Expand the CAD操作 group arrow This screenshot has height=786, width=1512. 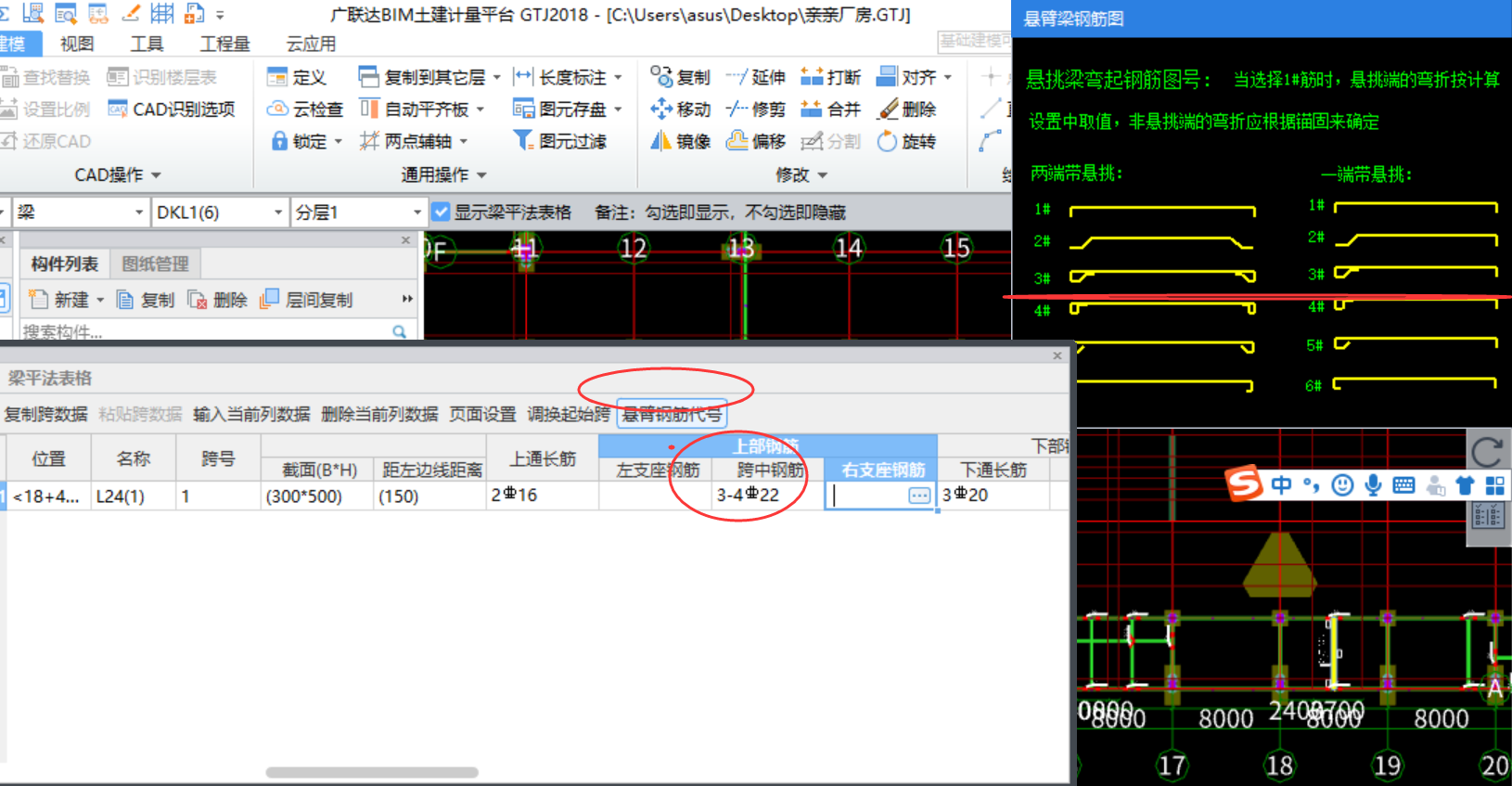(x=156, y=174)
